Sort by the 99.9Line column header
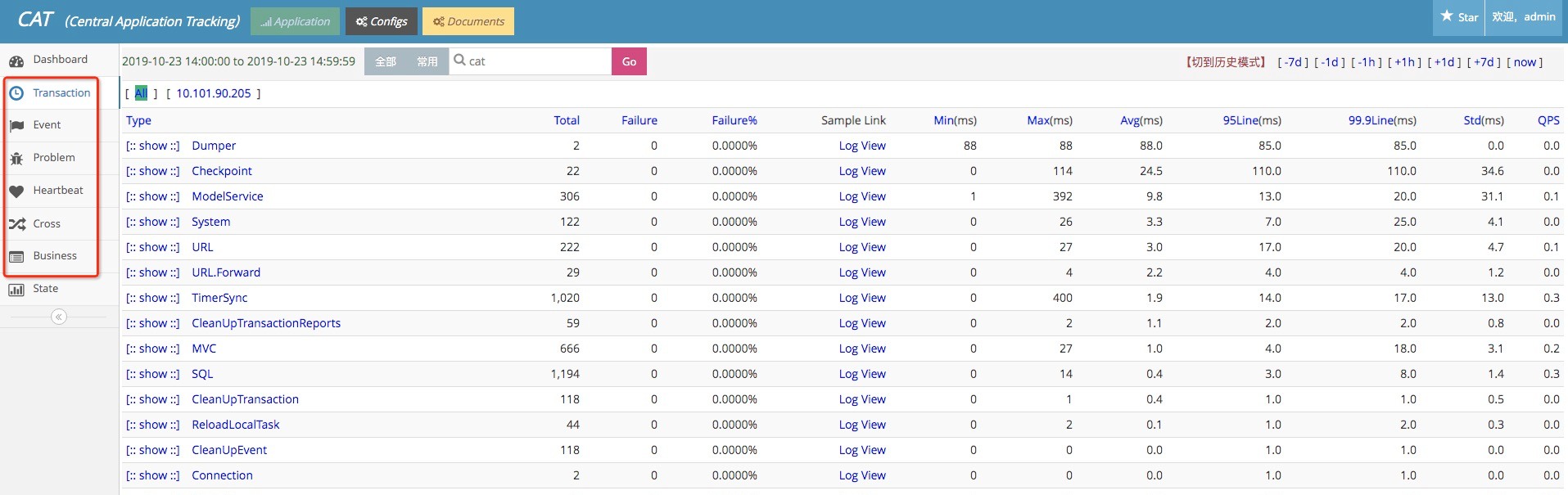Image resolution: width=1568 pixels, height=495 pixels. (x=1371, y=120)
